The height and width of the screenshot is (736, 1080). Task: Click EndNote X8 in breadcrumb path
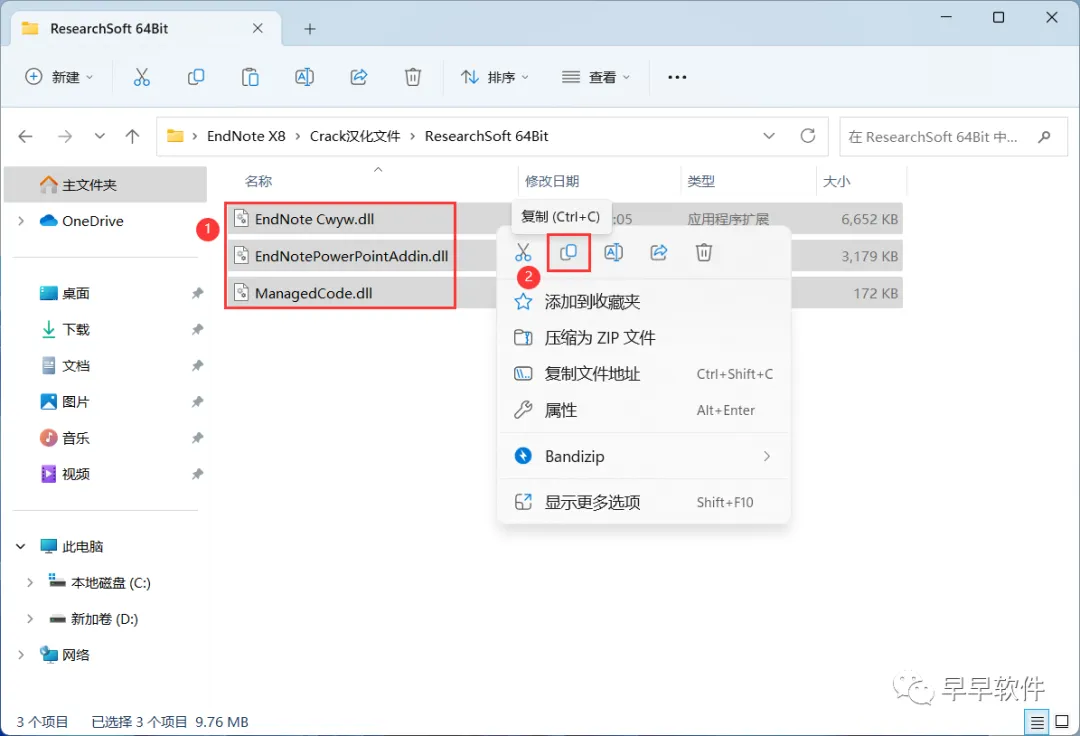[246, 136]
